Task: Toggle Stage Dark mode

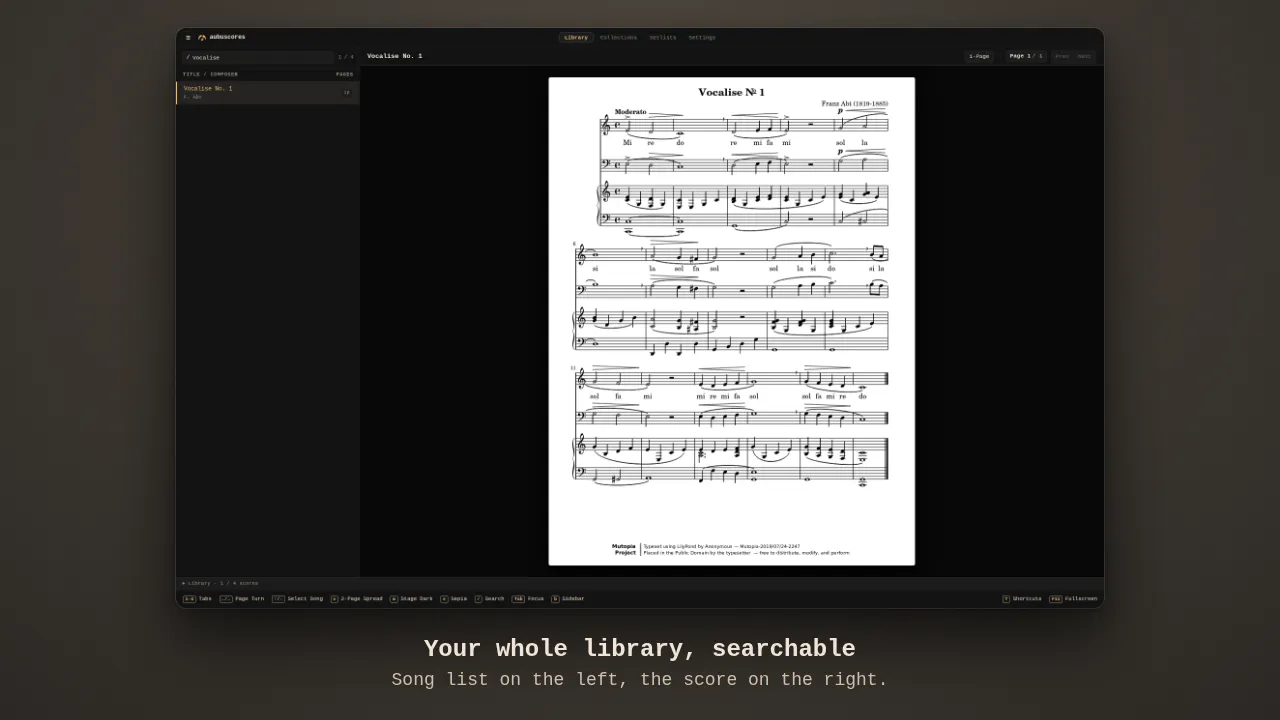Action: (411, 599)
